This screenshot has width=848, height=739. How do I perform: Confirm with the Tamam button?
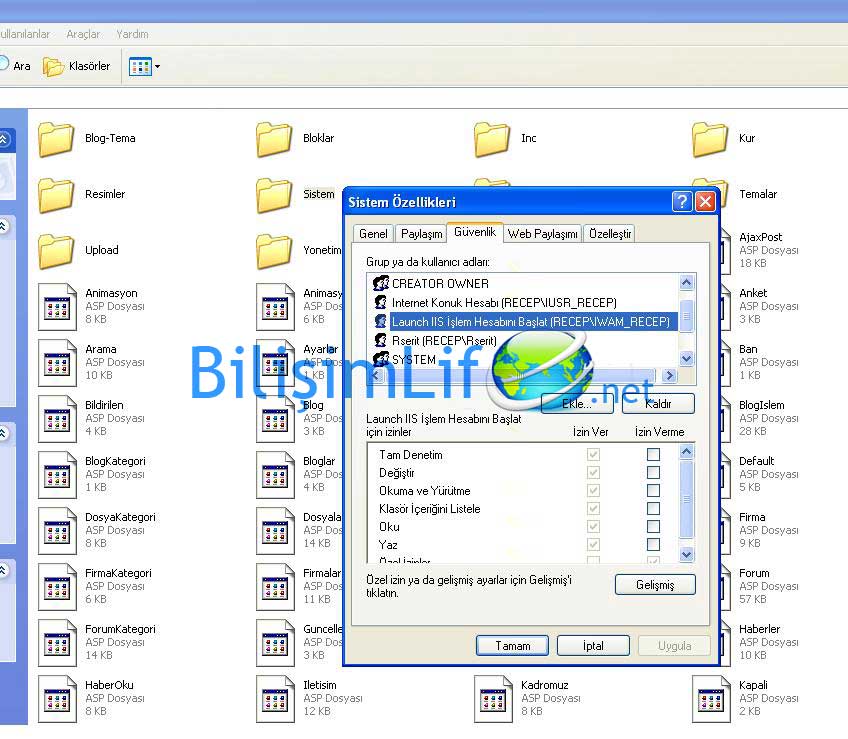coord(512,645)
